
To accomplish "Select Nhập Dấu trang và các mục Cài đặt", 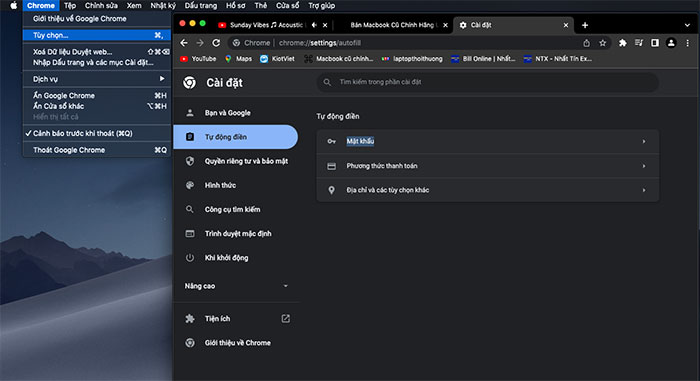I will pyautogui.click(x=97, y=63).
